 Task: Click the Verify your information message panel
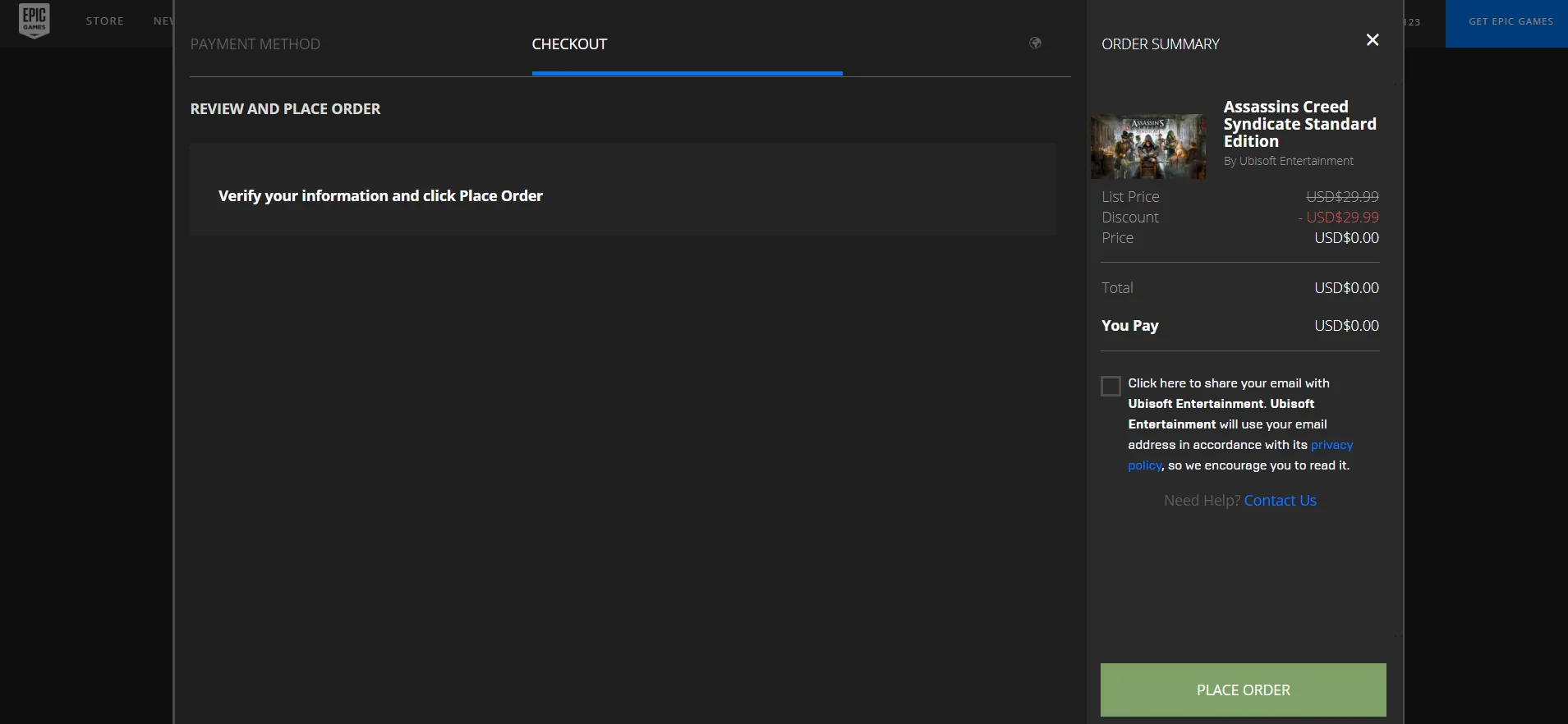[623, 190]
